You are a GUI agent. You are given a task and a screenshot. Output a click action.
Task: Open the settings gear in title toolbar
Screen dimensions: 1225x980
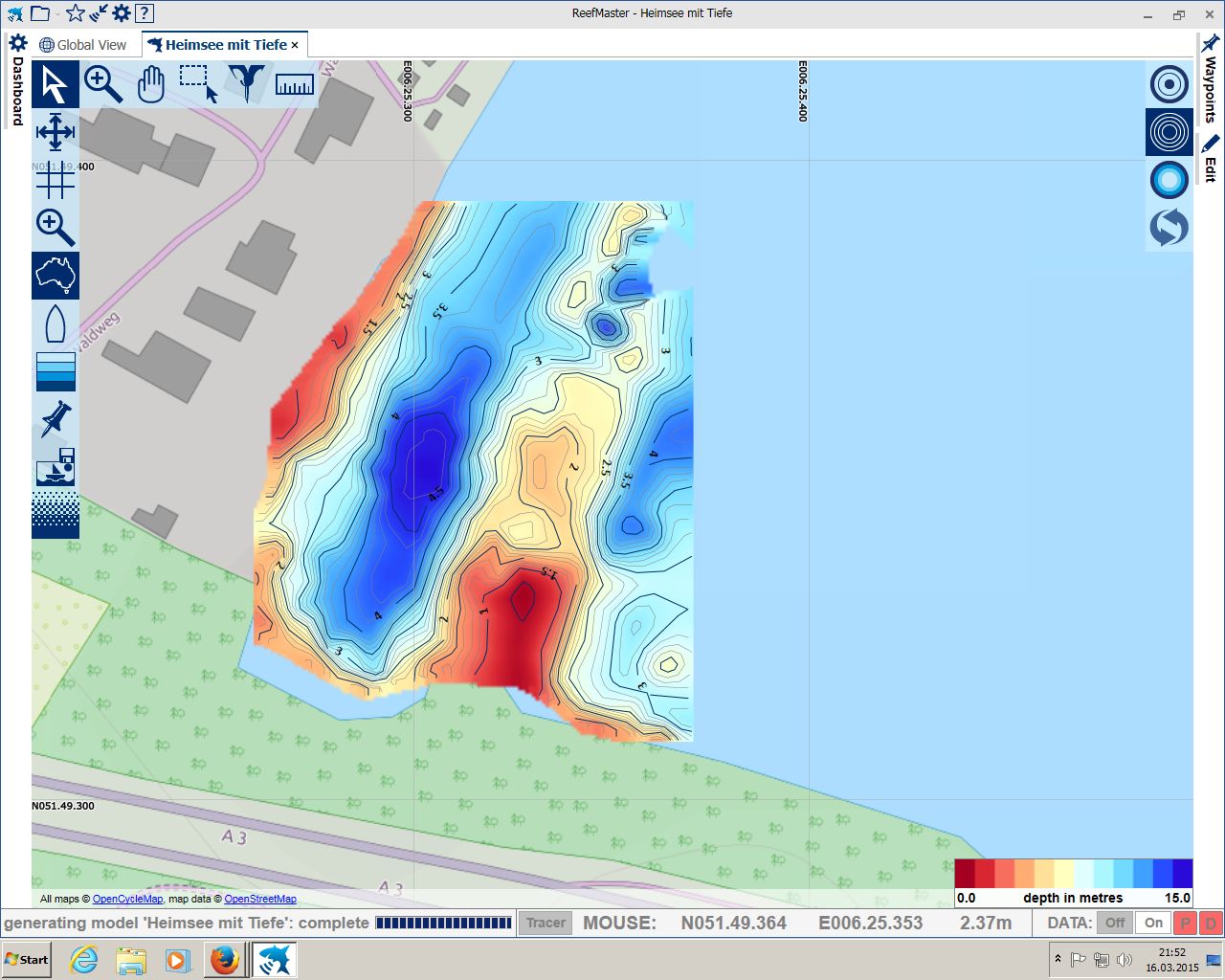point(122,13)
